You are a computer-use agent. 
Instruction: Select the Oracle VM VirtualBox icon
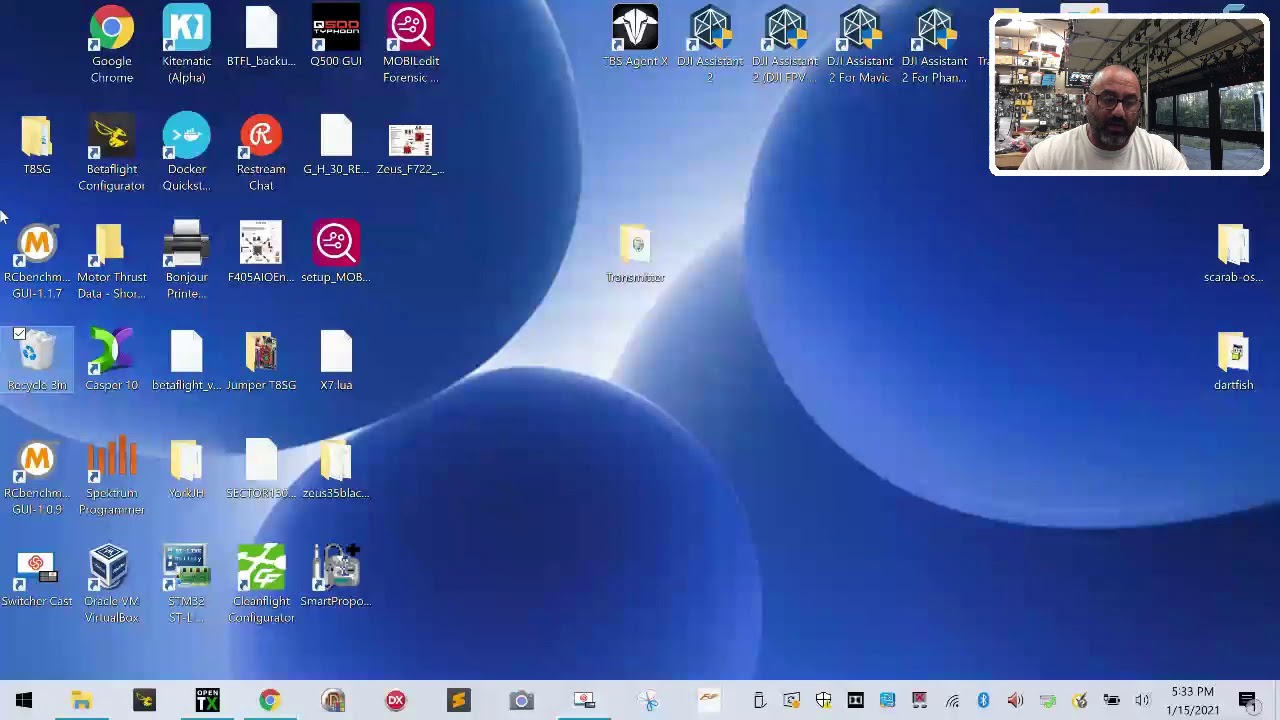(111, 585)
